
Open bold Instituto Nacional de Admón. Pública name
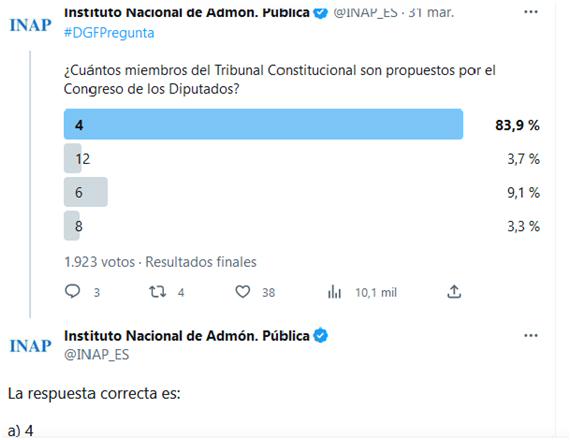[x=186, y=335]
